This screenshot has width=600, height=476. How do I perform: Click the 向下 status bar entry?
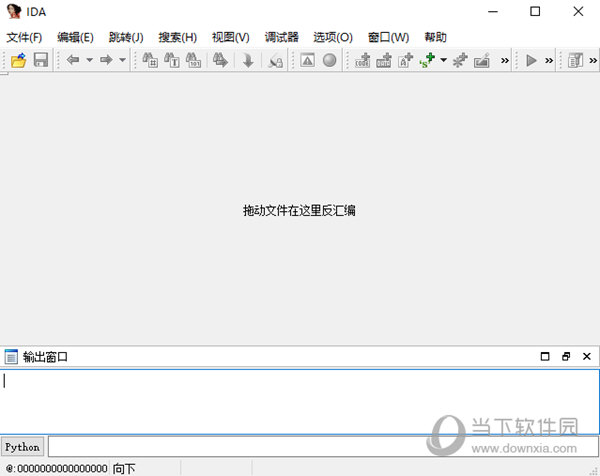click(124, 468)
